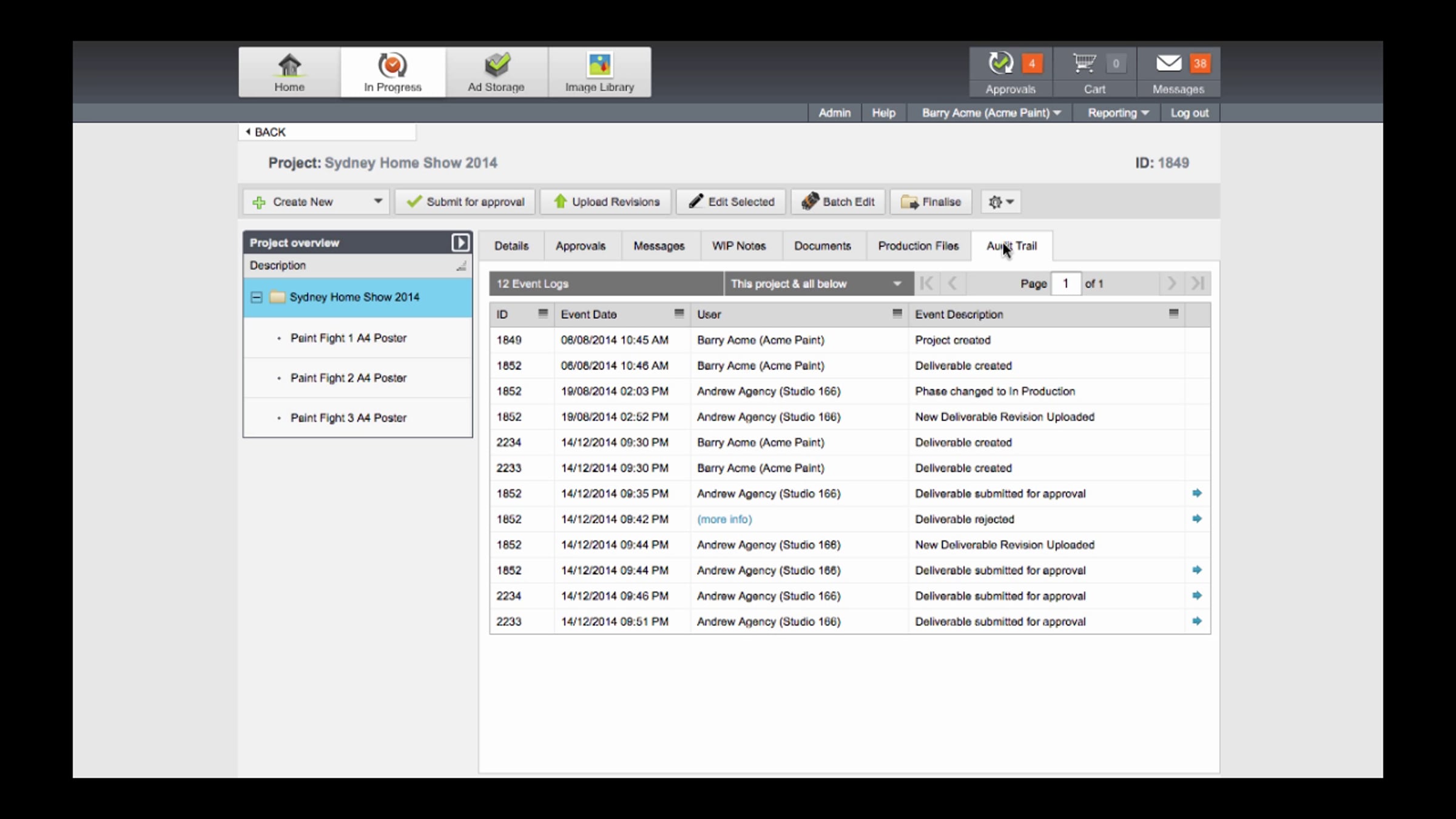The height and width of the screenshot is (819, 1456).
Task: Open the Create New dropdown arrow
Action: 378,201
